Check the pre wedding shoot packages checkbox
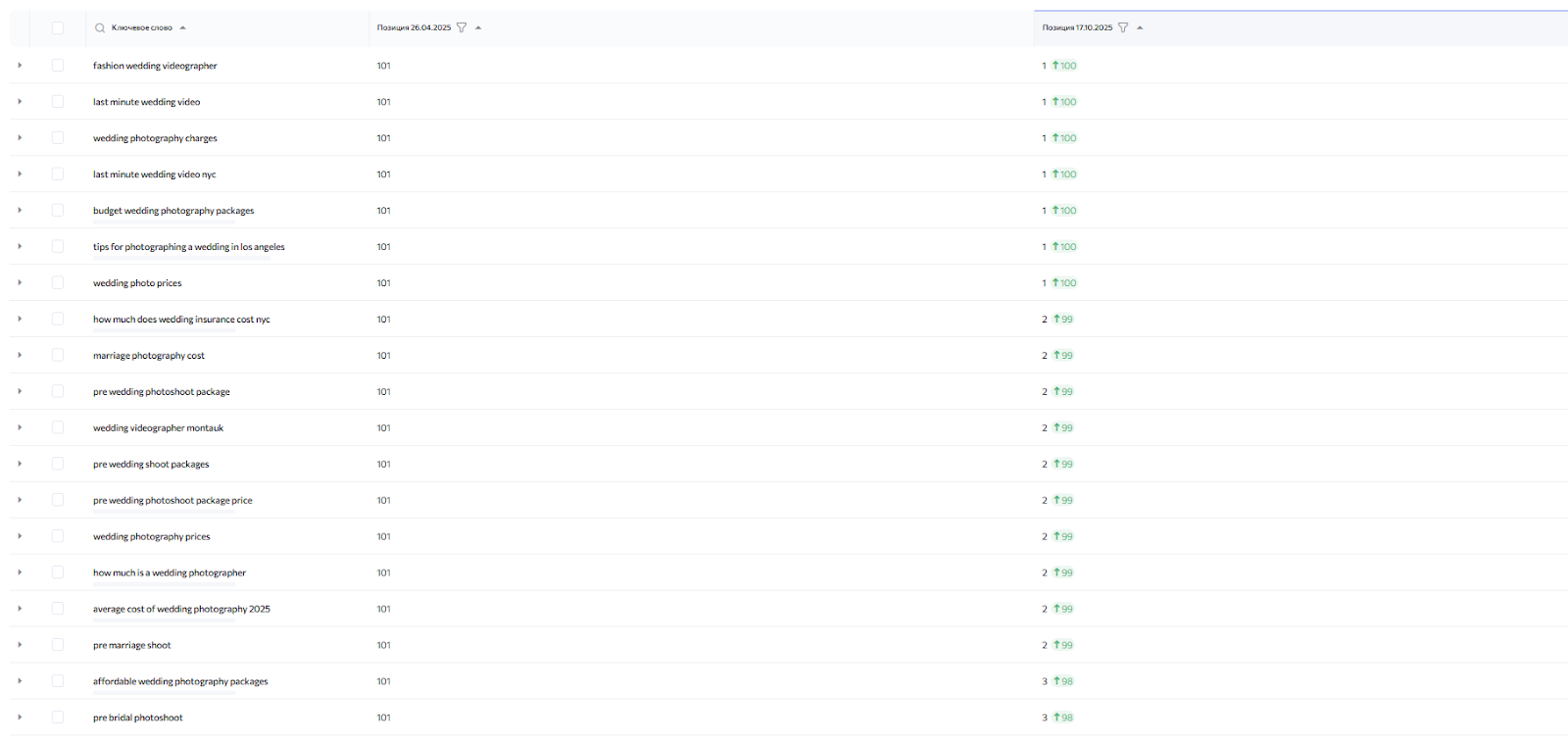The width and height of the screenshot is (1568, 745). [58, 465]
